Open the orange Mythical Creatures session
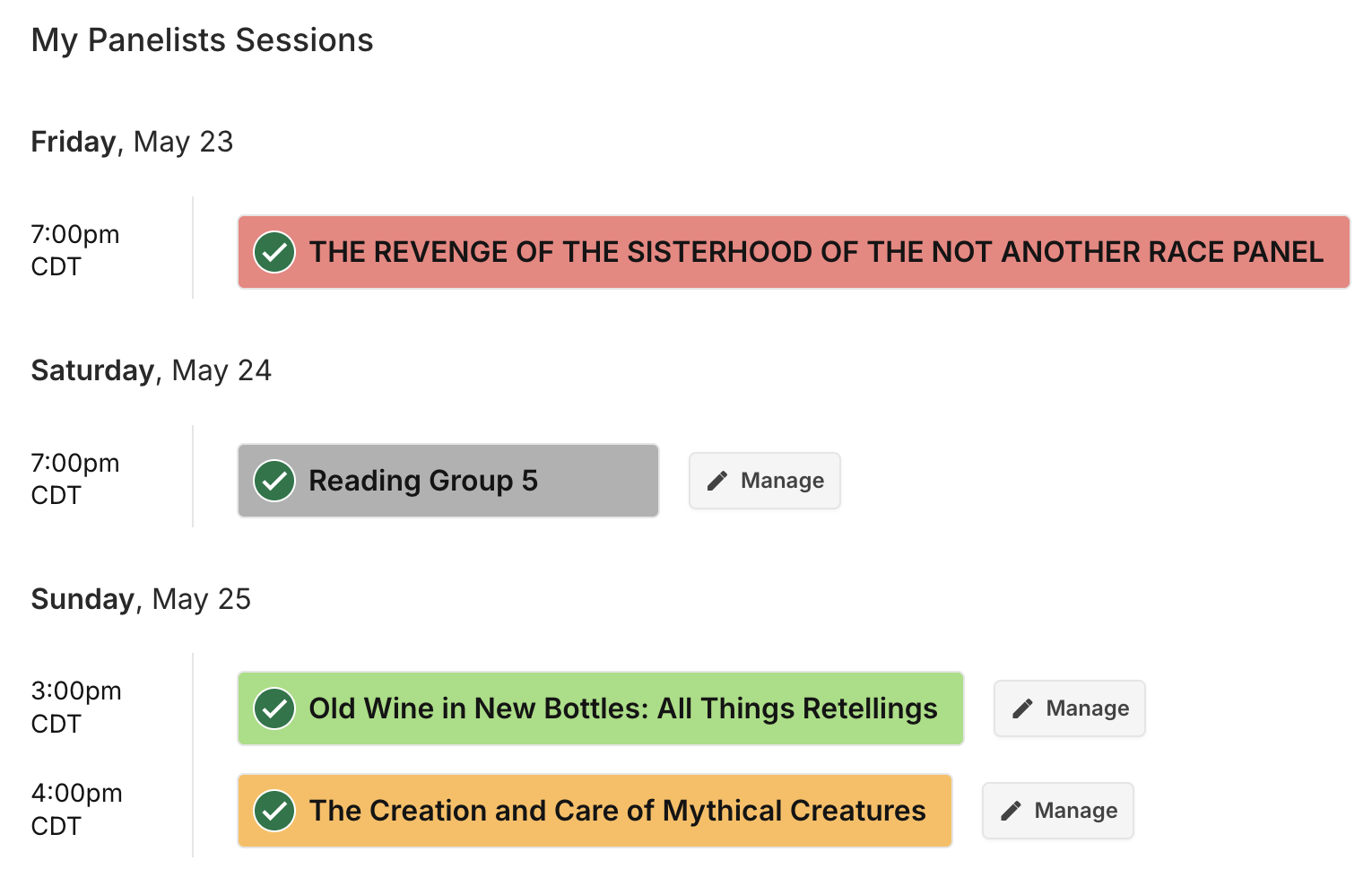This screenshot has width=1372, height=895. coord(595,811)
